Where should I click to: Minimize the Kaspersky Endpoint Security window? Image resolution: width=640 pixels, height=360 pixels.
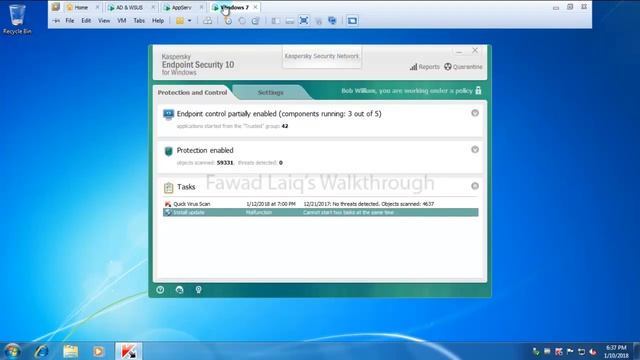459,51
